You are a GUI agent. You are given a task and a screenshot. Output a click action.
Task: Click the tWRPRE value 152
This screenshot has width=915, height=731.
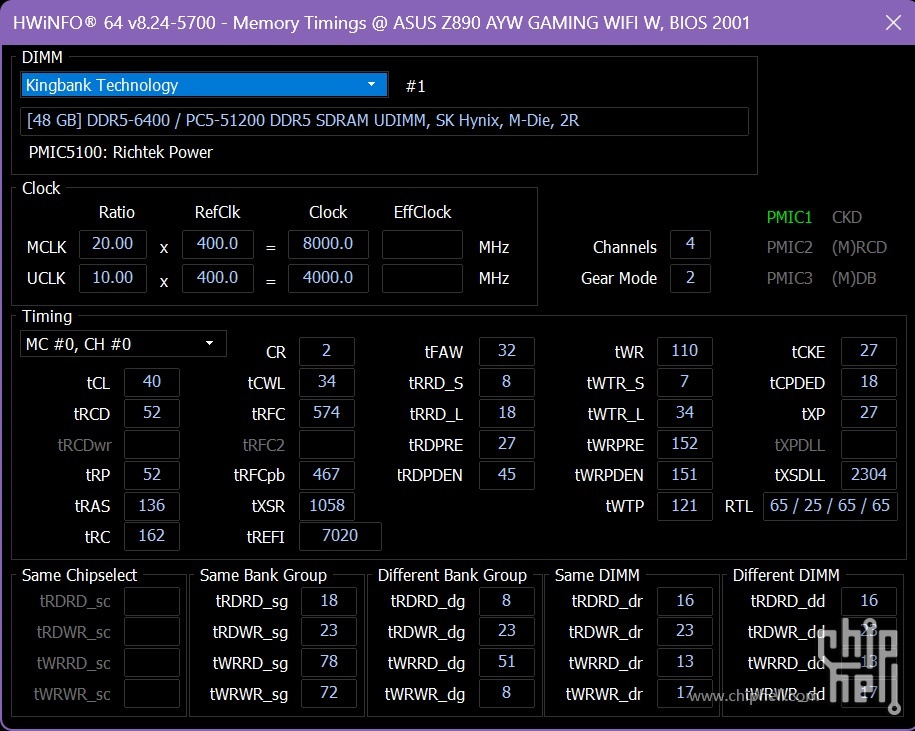click(684, 444)
